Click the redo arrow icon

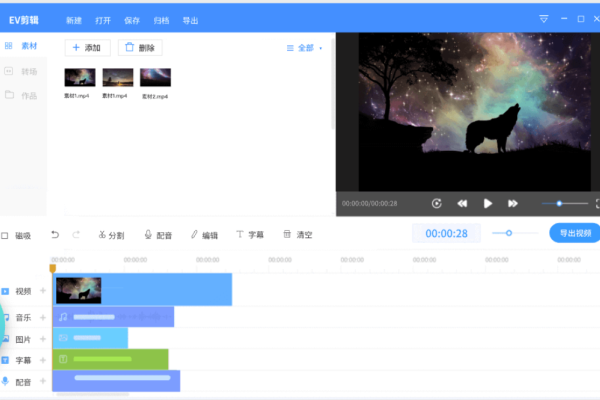coord(76,235)
